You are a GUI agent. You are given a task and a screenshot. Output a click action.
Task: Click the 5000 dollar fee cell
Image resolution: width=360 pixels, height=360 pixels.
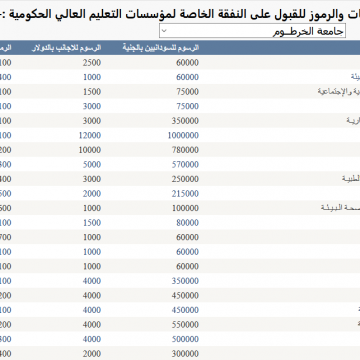92,164
